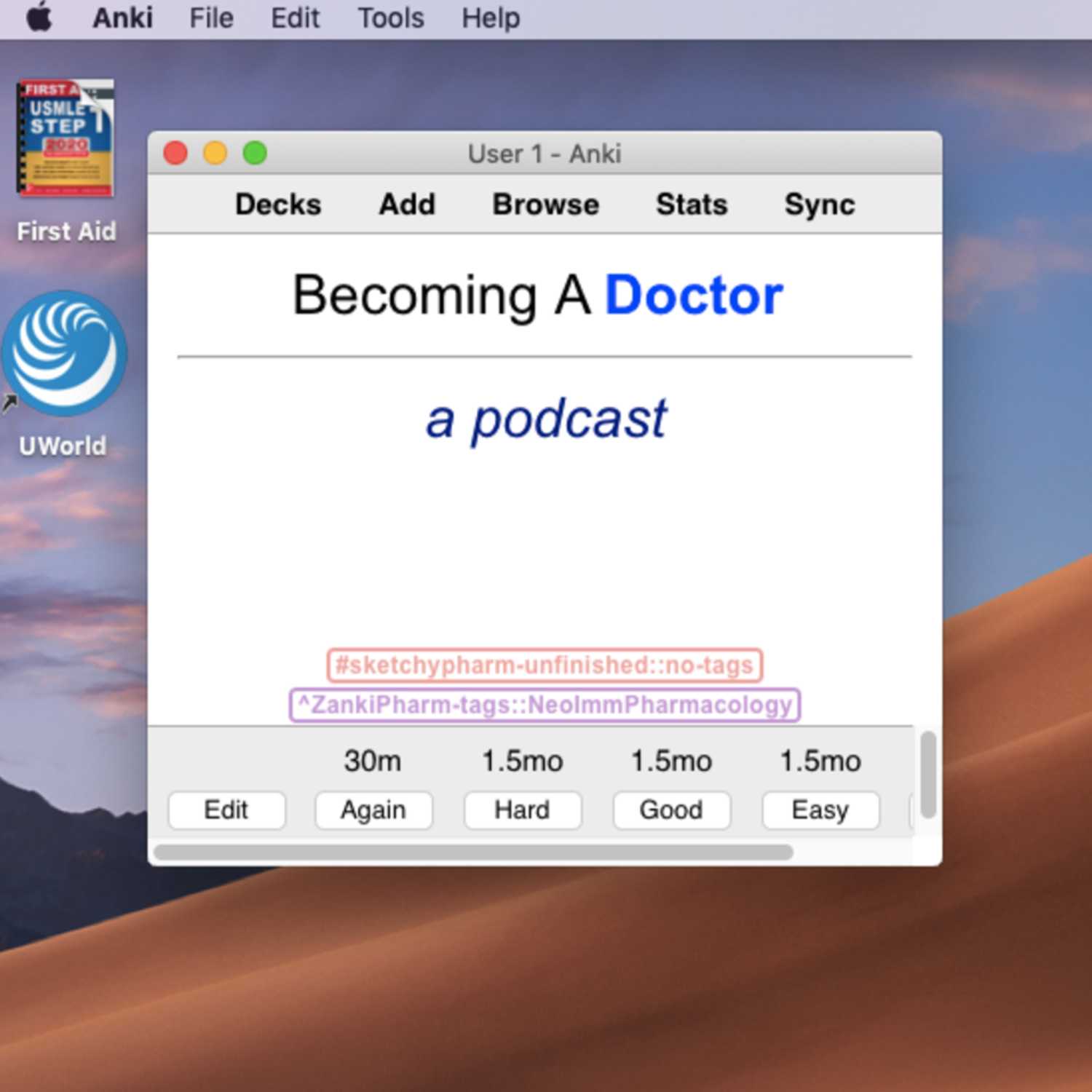Click the horizontal scrollbar of the Anki window
Viewport: 1092px width, 1092px height.
coord(473,852)
